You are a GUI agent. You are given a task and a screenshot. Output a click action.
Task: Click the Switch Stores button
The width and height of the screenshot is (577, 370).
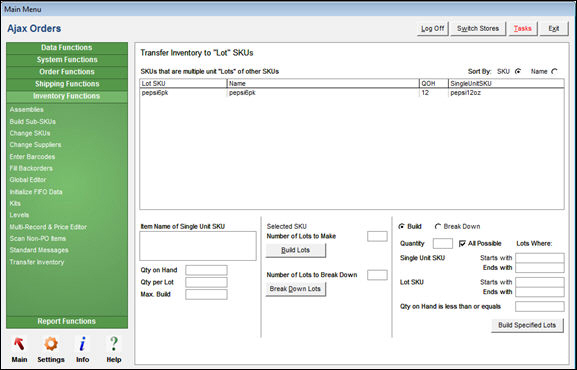478,29
